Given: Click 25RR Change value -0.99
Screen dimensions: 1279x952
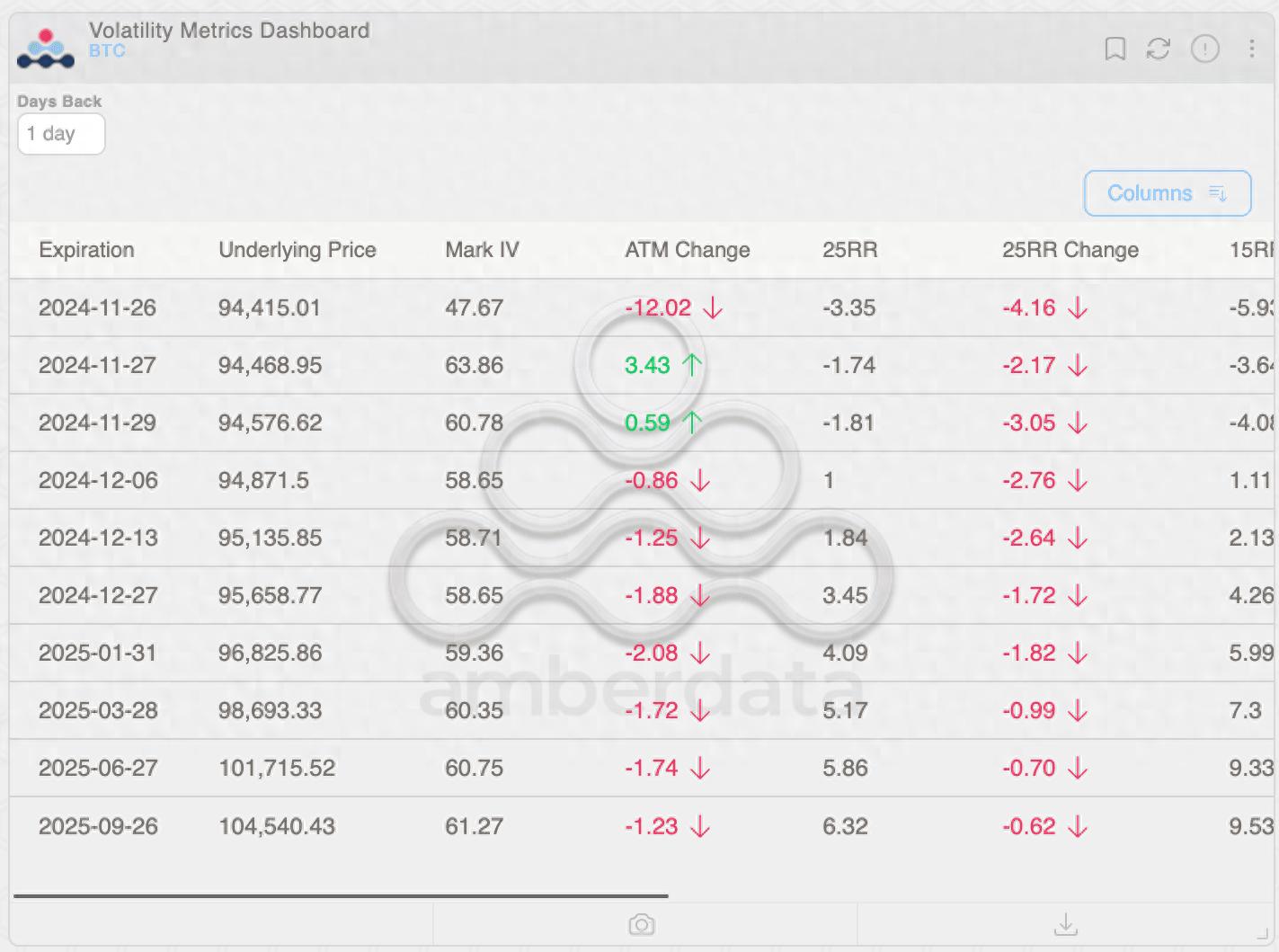Looking at the screenshot, I should (x=1029, y=710).
